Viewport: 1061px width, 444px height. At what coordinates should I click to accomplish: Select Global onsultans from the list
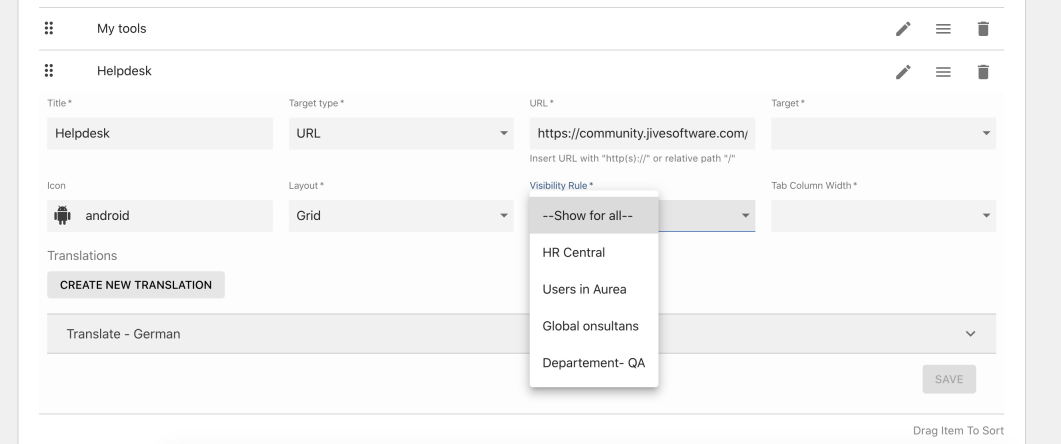coord(593,326)
